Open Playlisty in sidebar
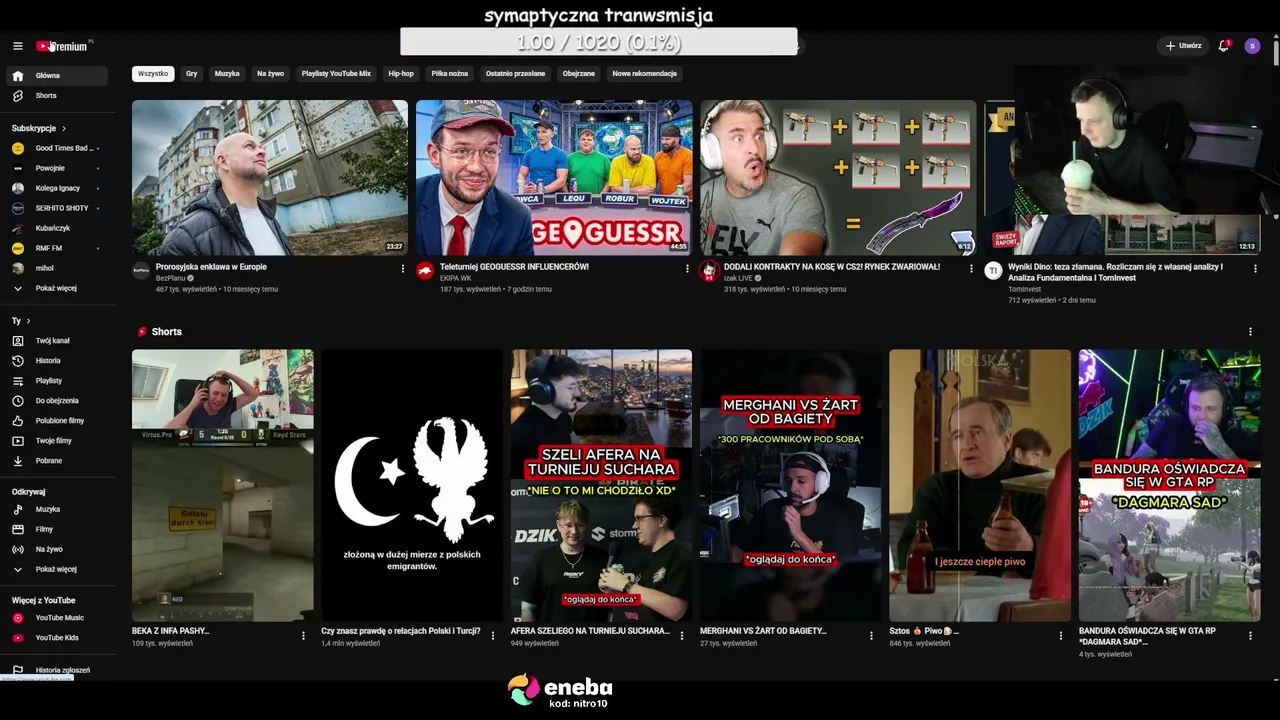The height and width of the screenshot is (720, 1280). point(57,381)
